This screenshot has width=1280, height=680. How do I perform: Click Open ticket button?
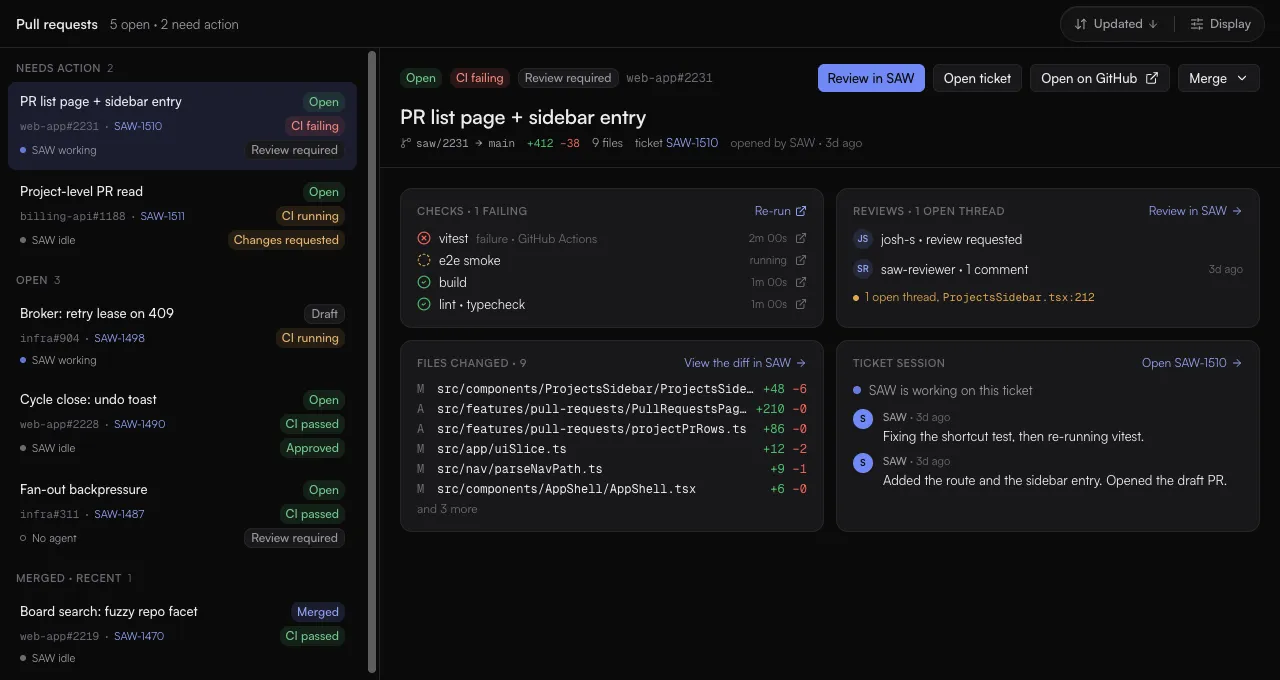[977, 78]
